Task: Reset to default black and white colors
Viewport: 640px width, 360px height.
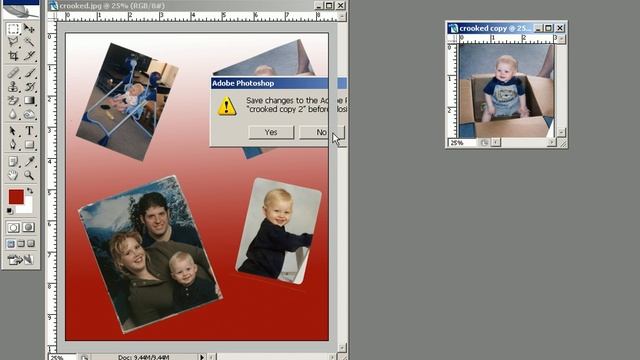Action: (10, 211)
